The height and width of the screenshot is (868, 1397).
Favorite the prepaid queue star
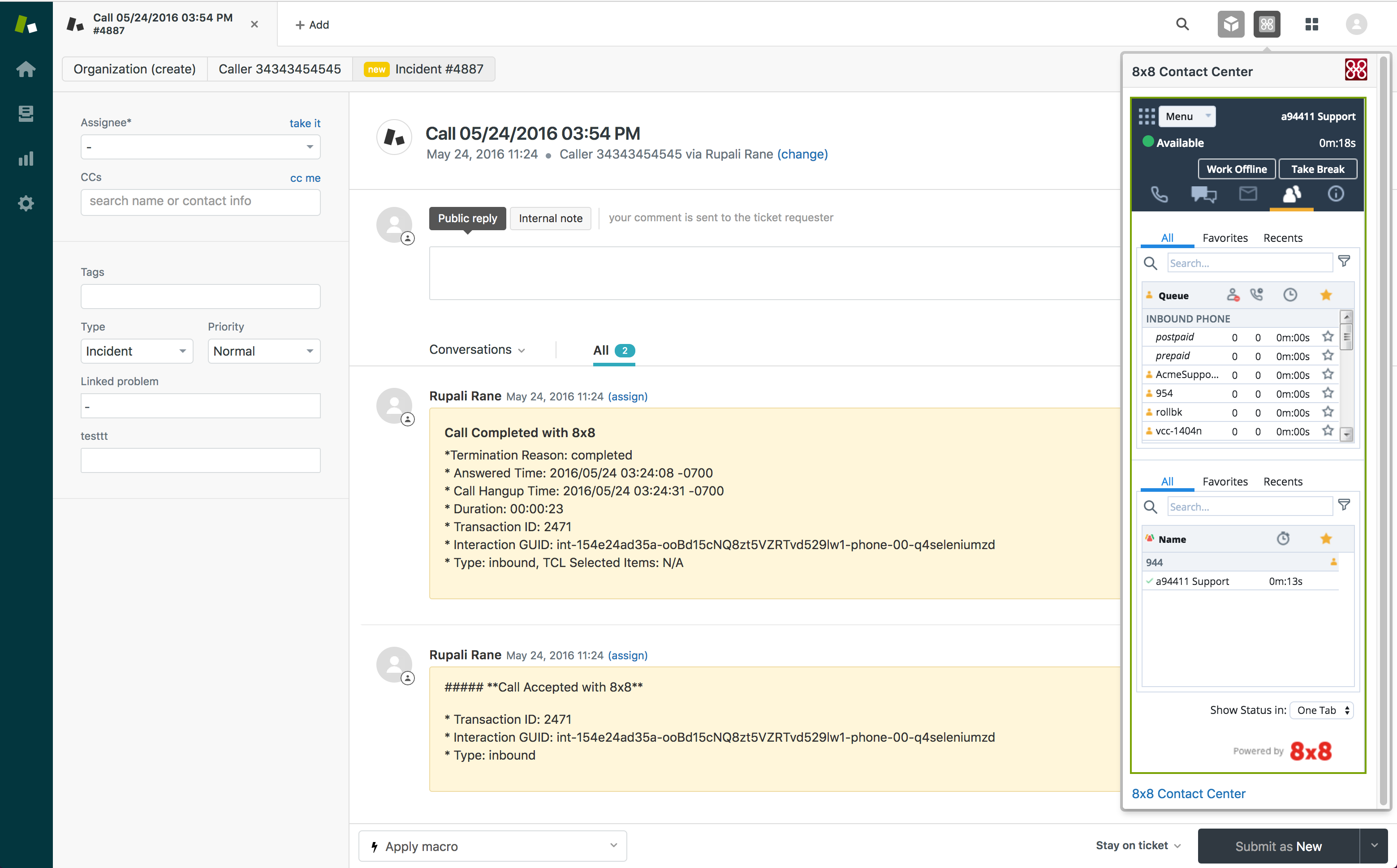[1328, 356]
